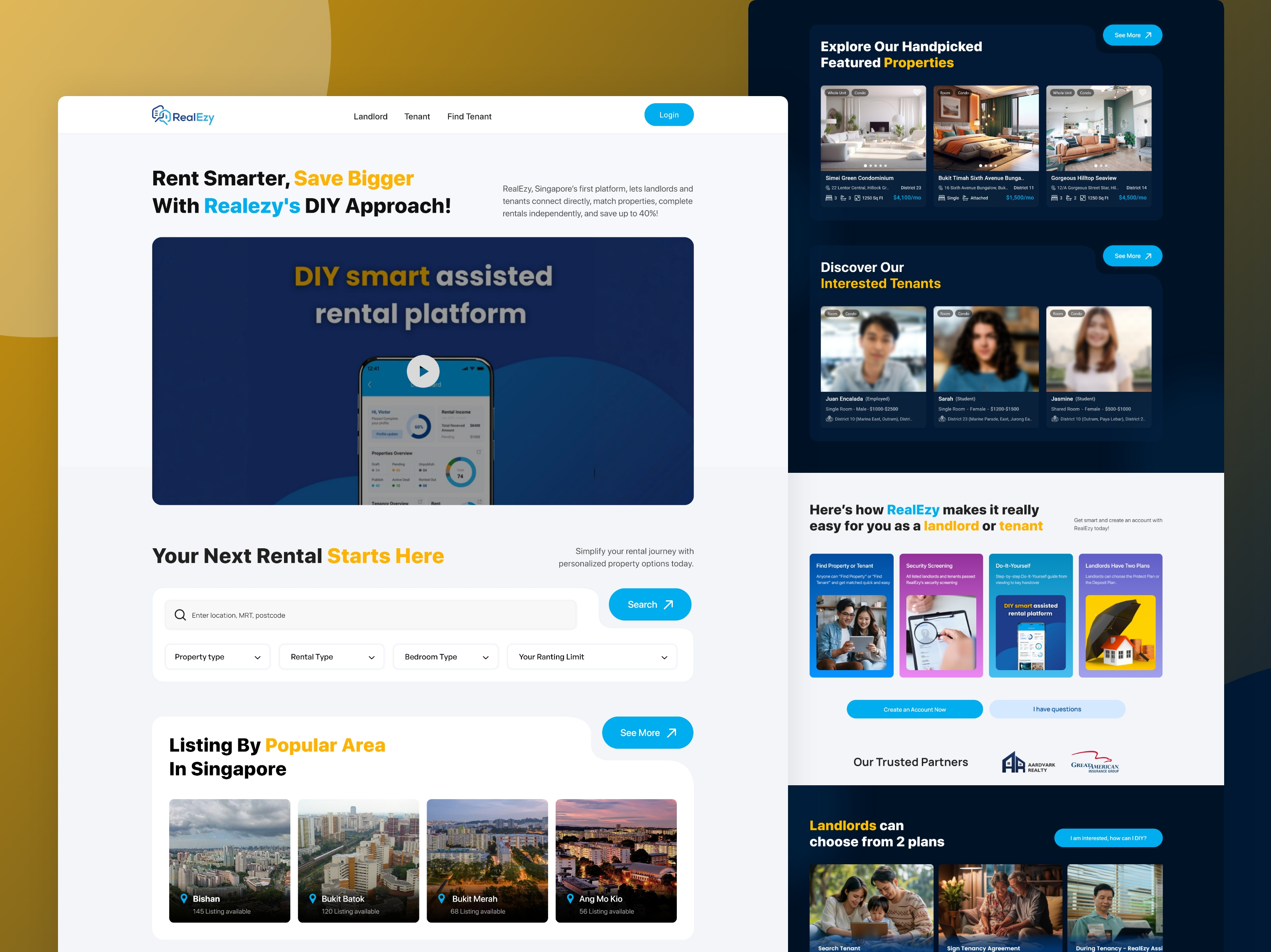Favorite Simei Green Condominium with the heart
This screenshot has height=952, width=1271.
pos(917,93)
